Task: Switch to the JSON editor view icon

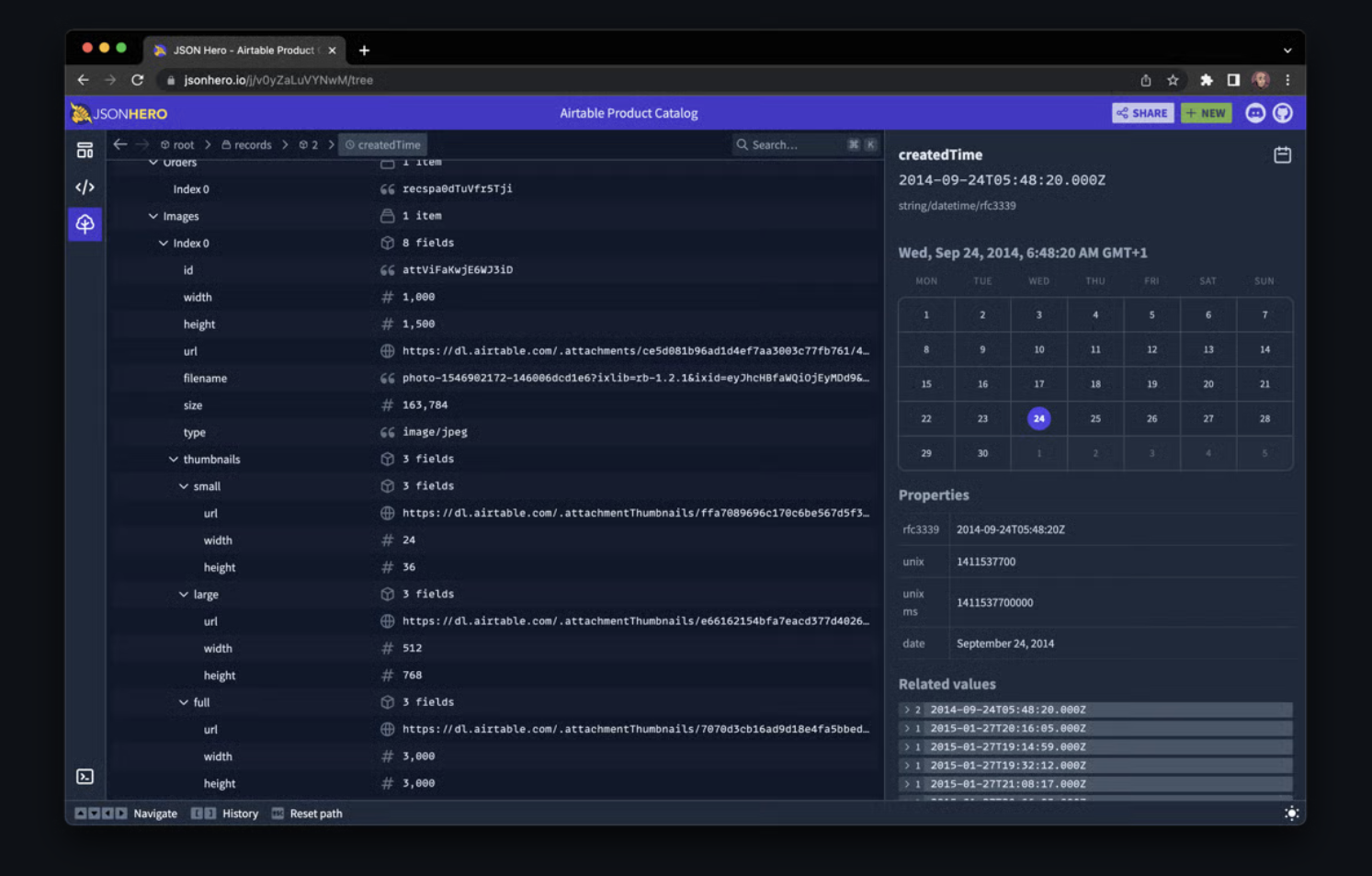Action: pyautogui.click(x=85, y=187)
